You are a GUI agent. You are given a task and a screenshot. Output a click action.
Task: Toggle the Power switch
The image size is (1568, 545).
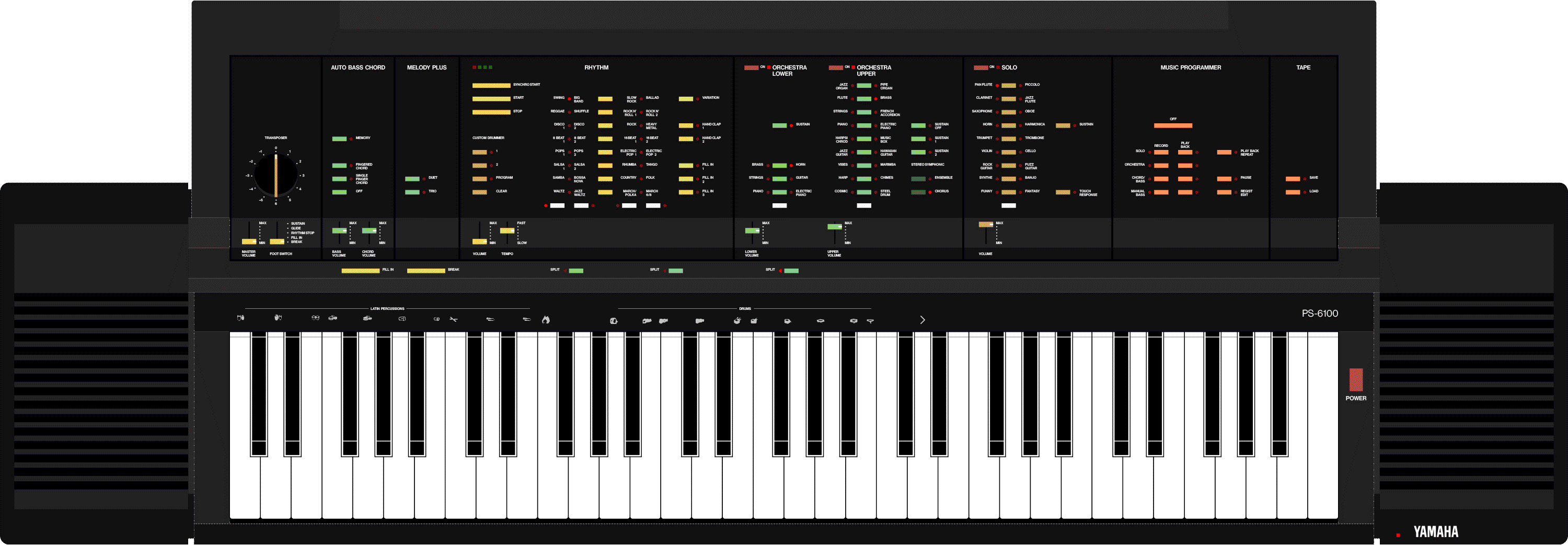click(x=1356, y=379)
